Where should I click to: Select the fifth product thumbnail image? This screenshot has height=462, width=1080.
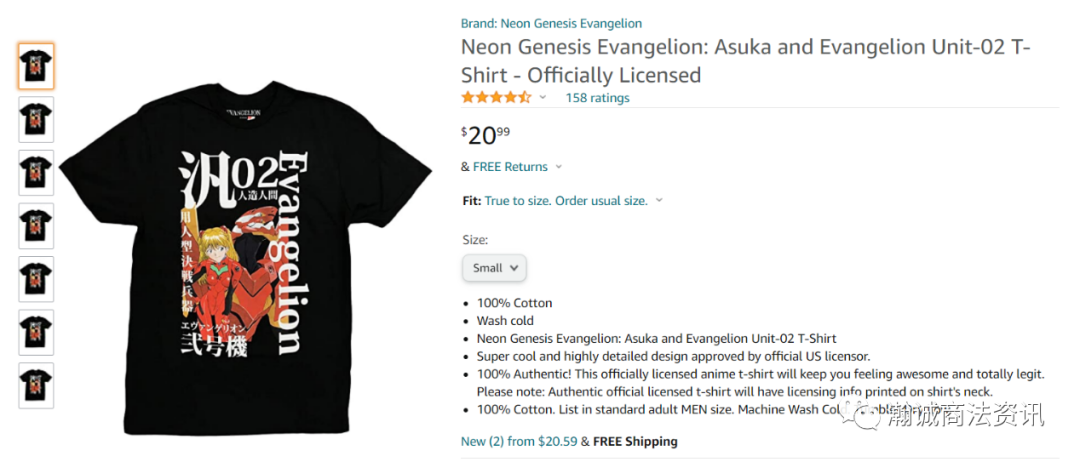tap(36, 279)
